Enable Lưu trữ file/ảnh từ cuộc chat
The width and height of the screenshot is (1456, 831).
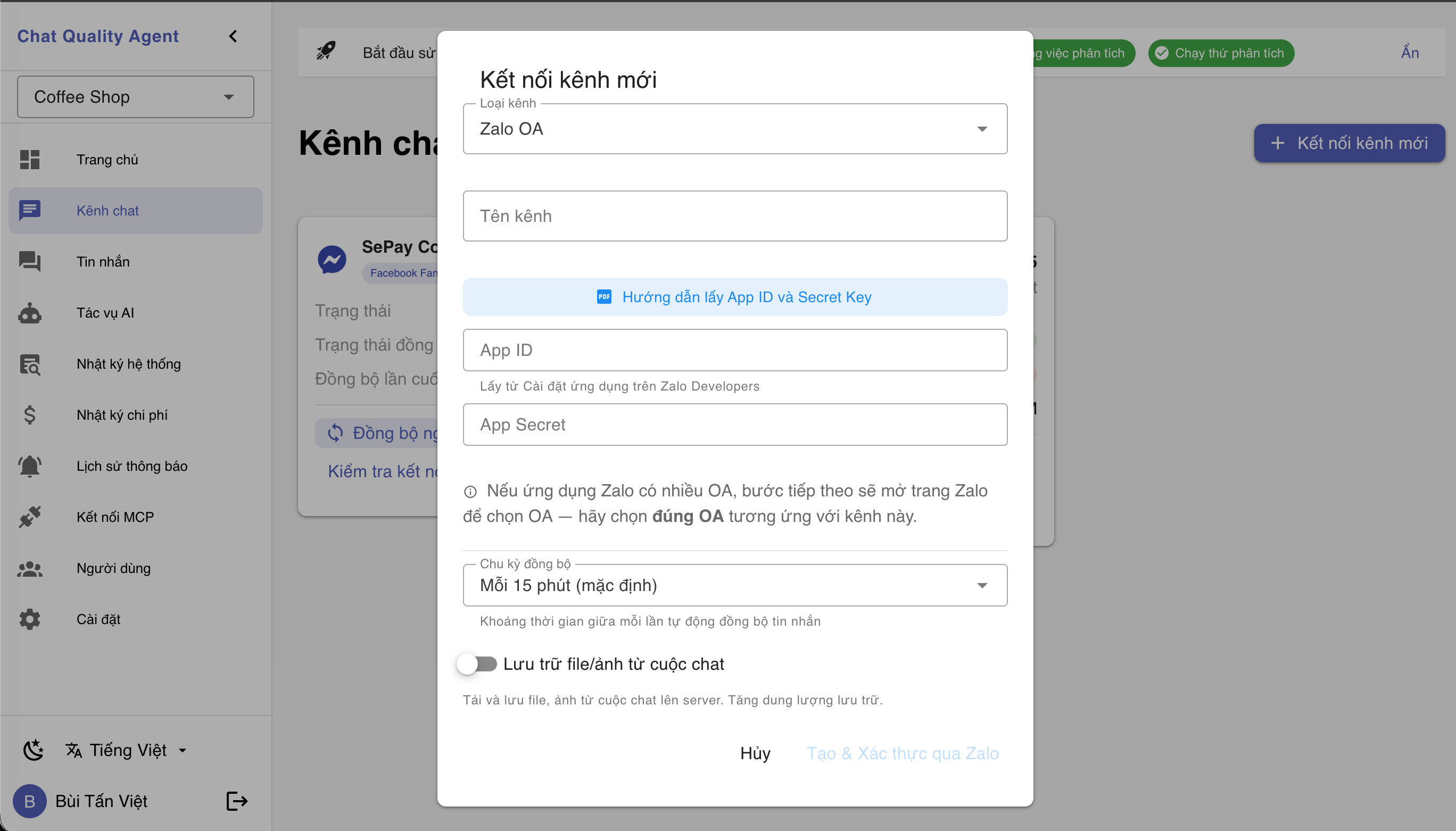click(478, 664)
